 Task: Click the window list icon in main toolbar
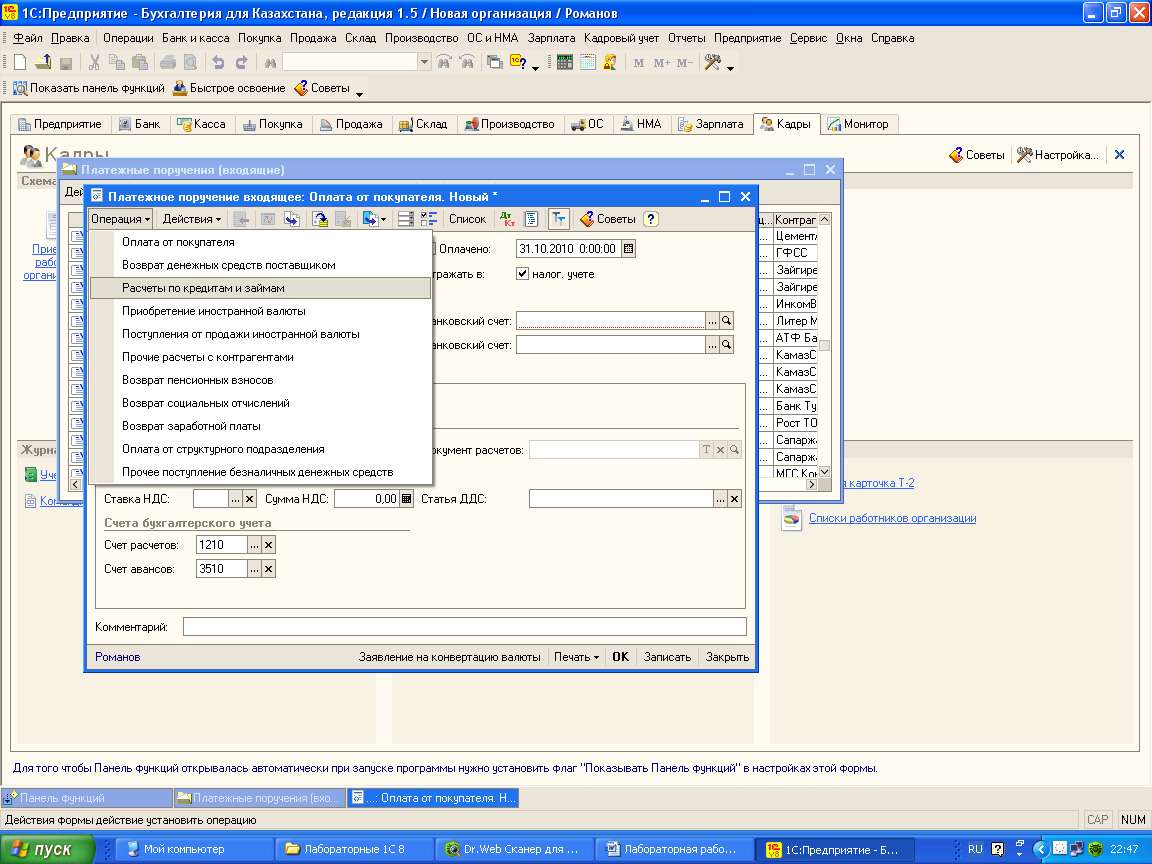coord(495,63)
